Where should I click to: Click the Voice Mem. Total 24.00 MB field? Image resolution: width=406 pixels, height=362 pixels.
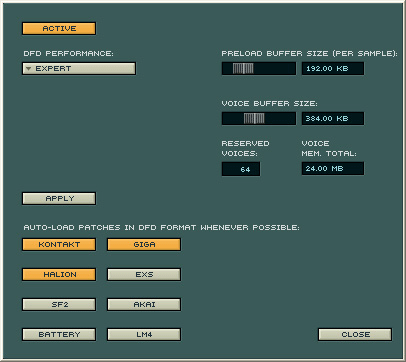[x=333, y=168]
